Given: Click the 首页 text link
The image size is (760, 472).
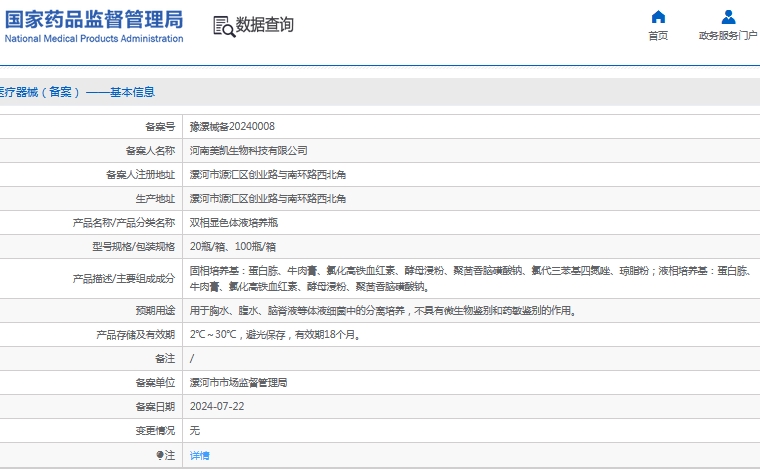Looking at the screenshot, I should (658, 35).
